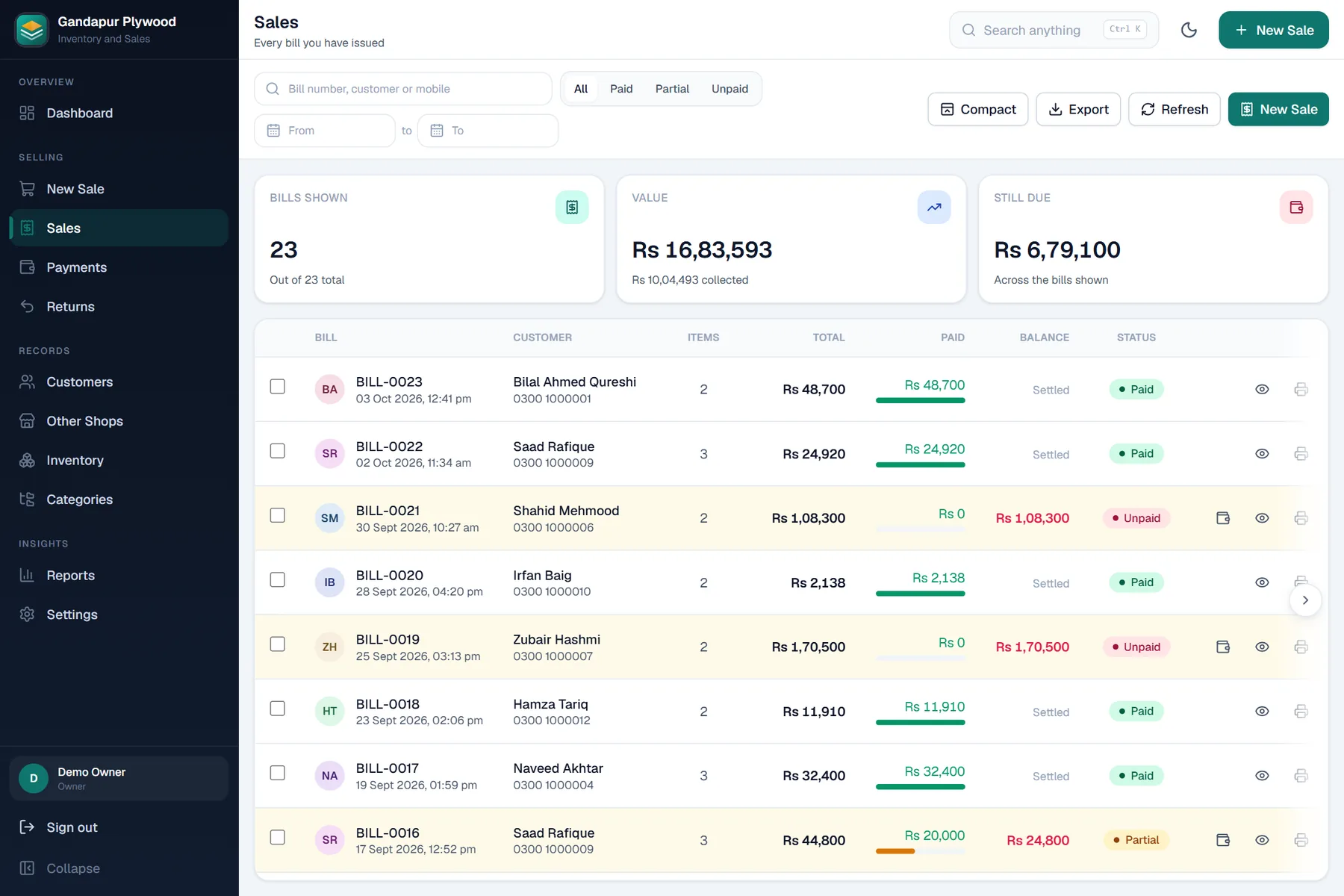
Task: View bill BILL-0016 using the eye icon
Action: (x=1262, y=840)
